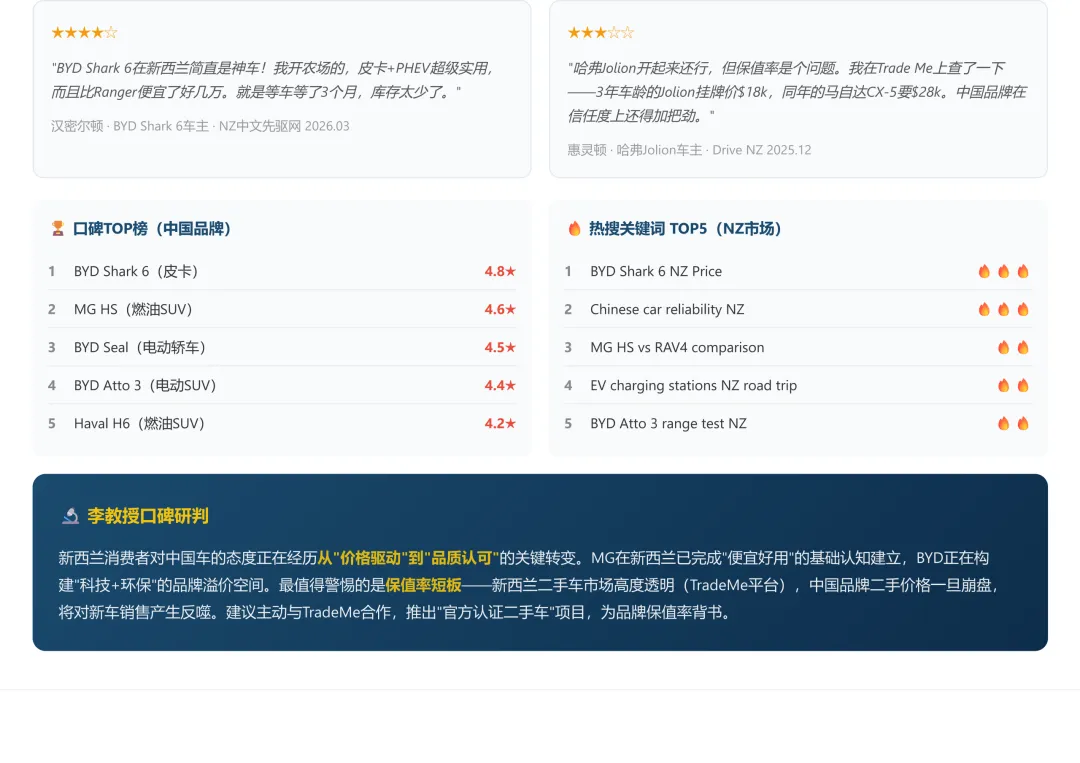Click the trophy icon beside 口碑TOP榜
Viewport: 1080px width, 763px height.
58,229
